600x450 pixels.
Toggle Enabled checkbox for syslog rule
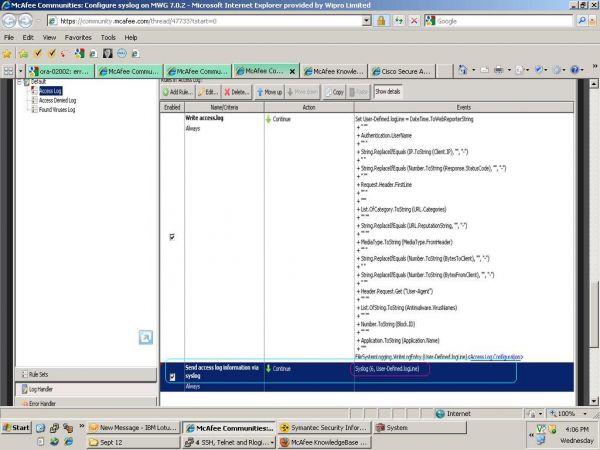click(x=172, y=377)
